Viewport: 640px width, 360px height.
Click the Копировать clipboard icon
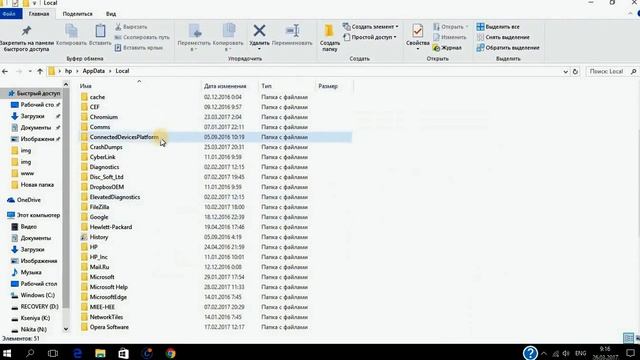[71, 31]
